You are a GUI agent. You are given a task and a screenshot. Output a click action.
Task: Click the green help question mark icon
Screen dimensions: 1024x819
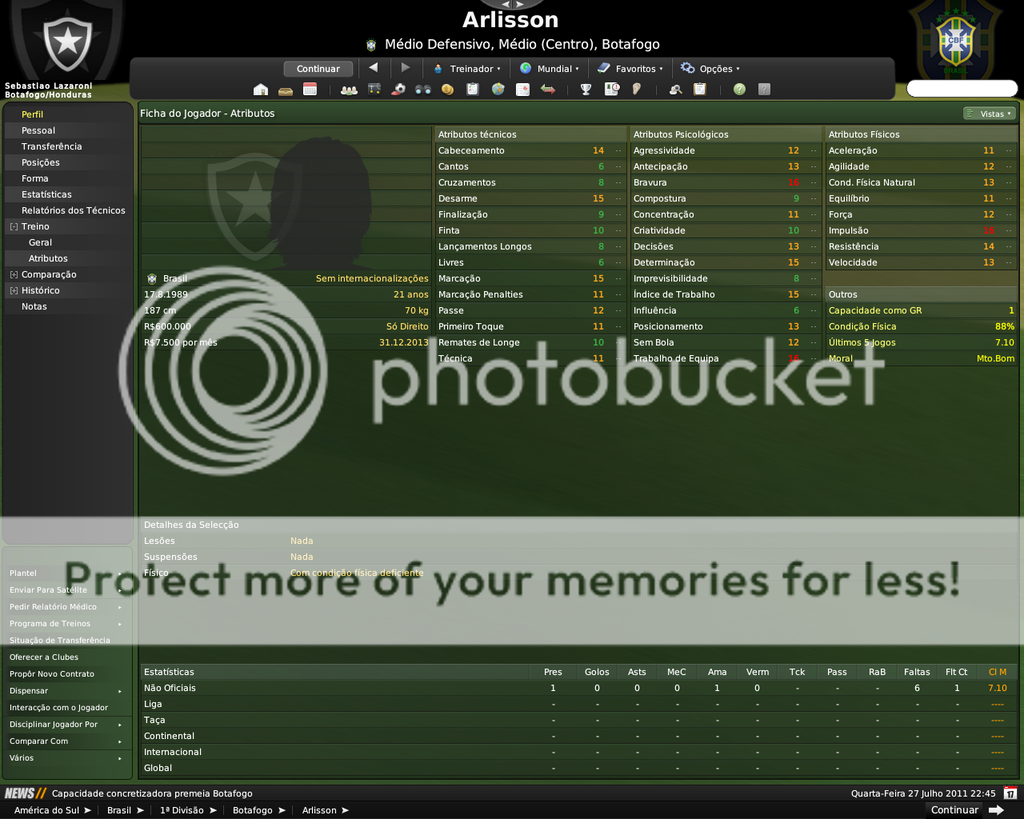pos(739,90)
